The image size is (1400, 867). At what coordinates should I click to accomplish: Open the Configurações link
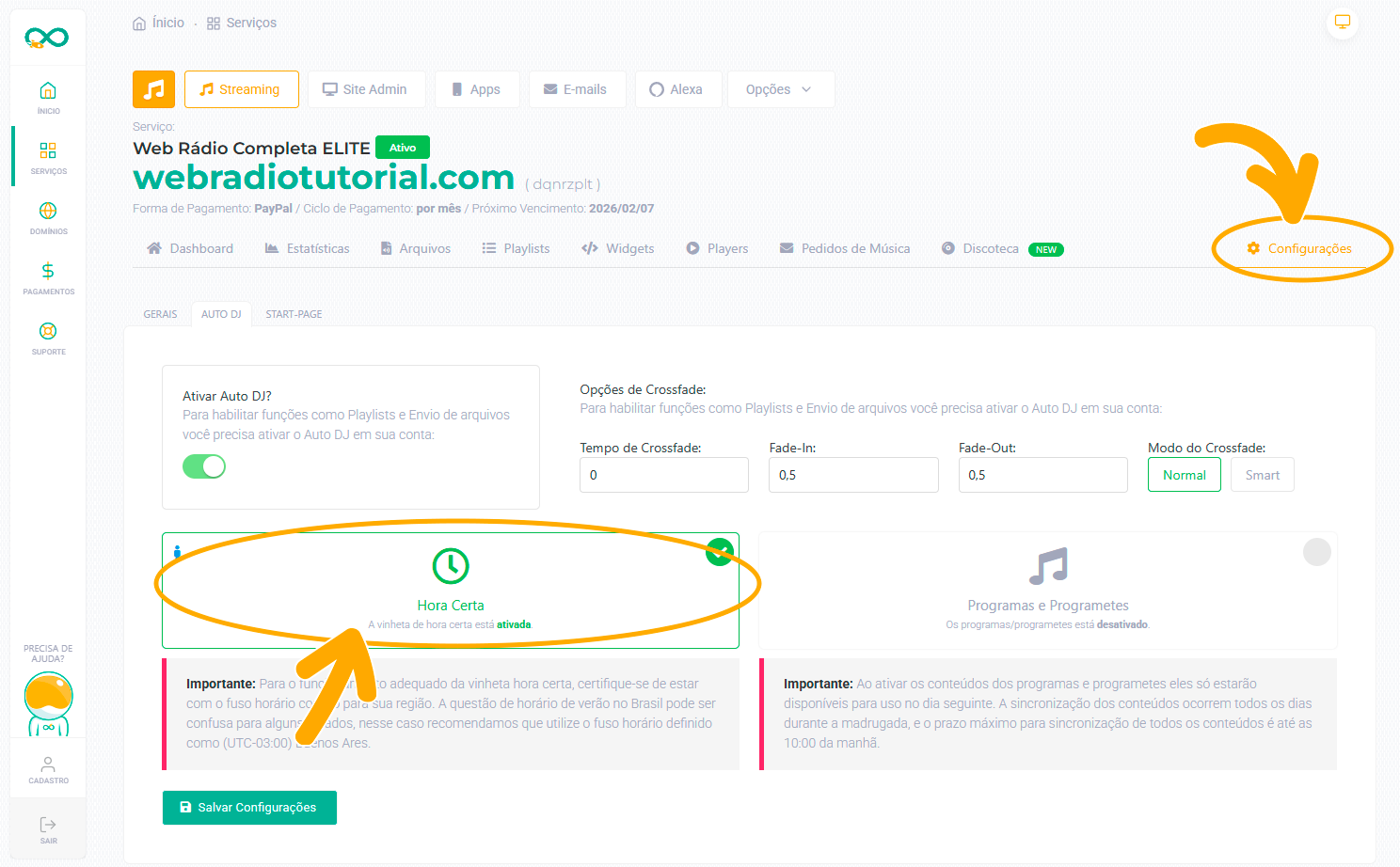(1299, 248)
